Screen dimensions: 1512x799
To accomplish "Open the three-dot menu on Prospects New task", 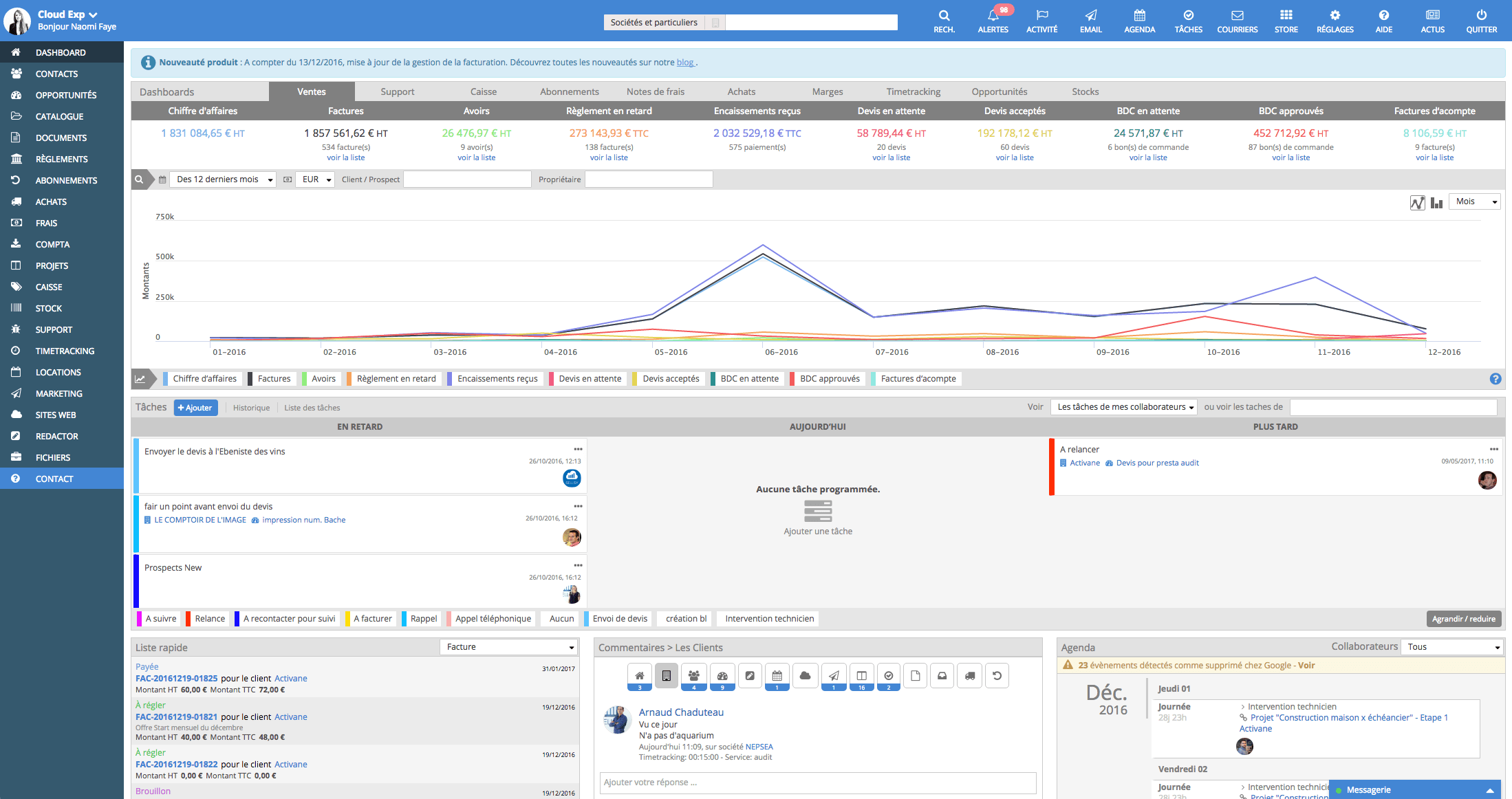I will pos(578,565).
